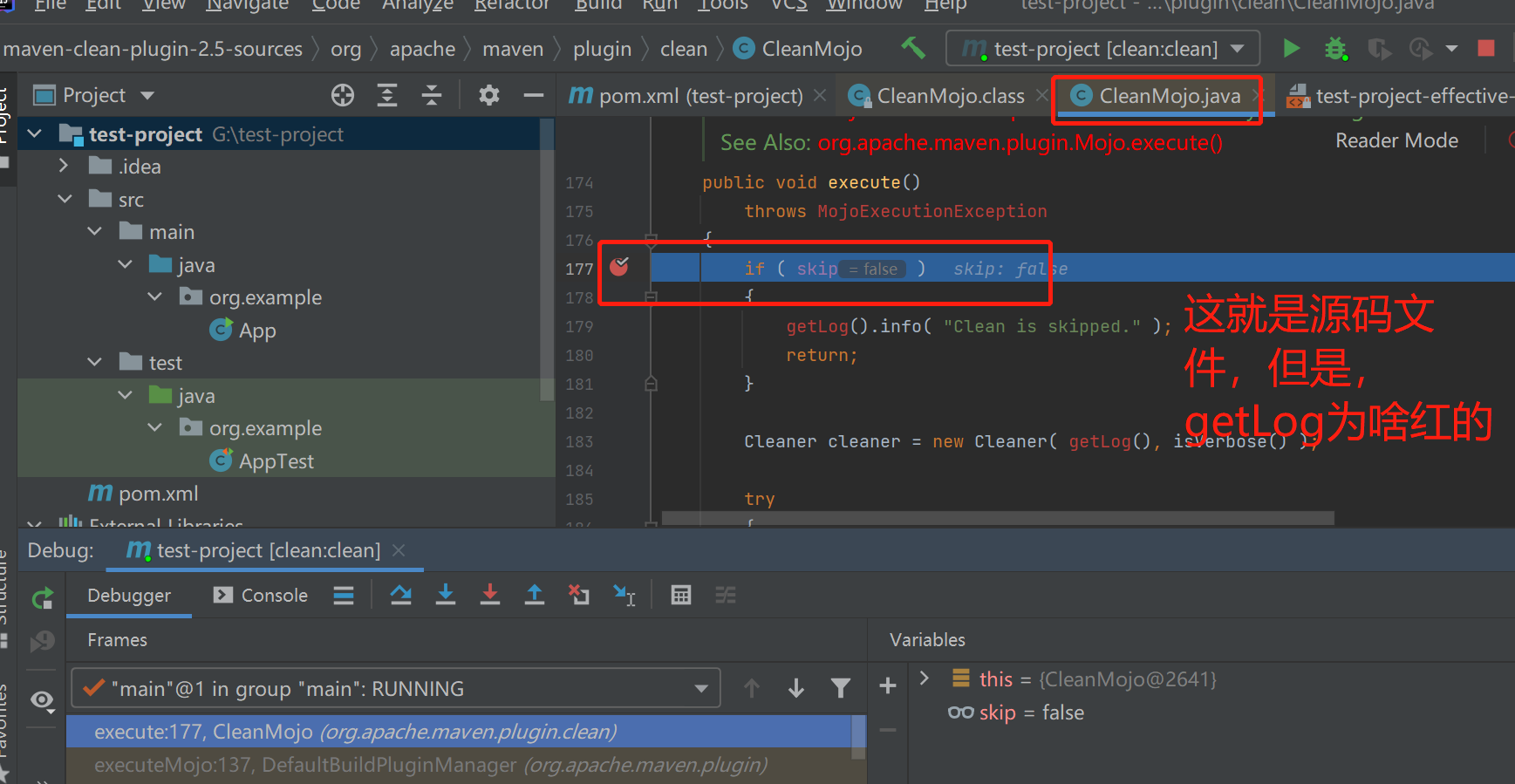
Task: Click the Project panel vertical scrollbar
Action: 547,258
